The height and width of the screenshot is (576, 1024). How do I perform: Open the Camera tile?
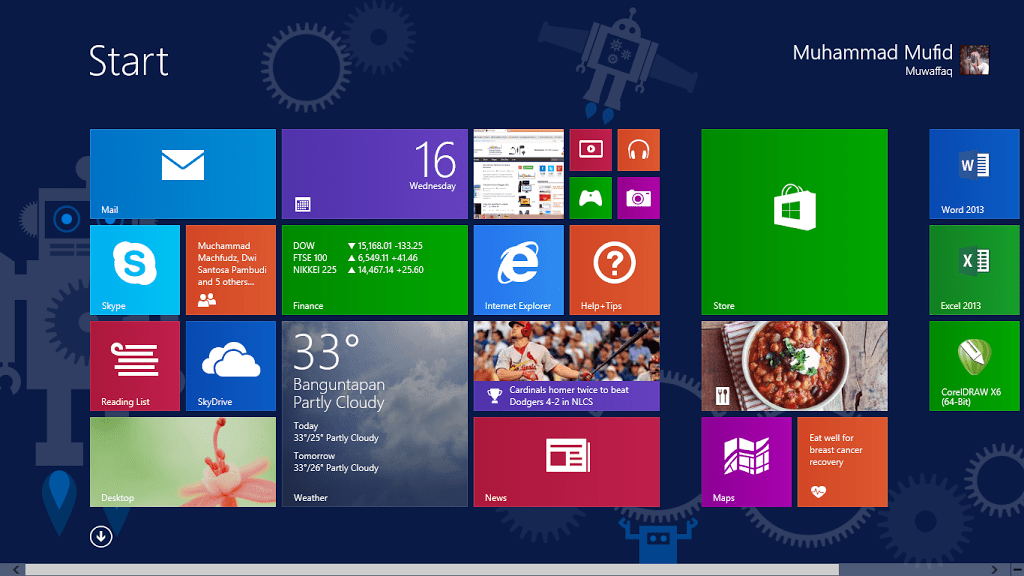639,198
